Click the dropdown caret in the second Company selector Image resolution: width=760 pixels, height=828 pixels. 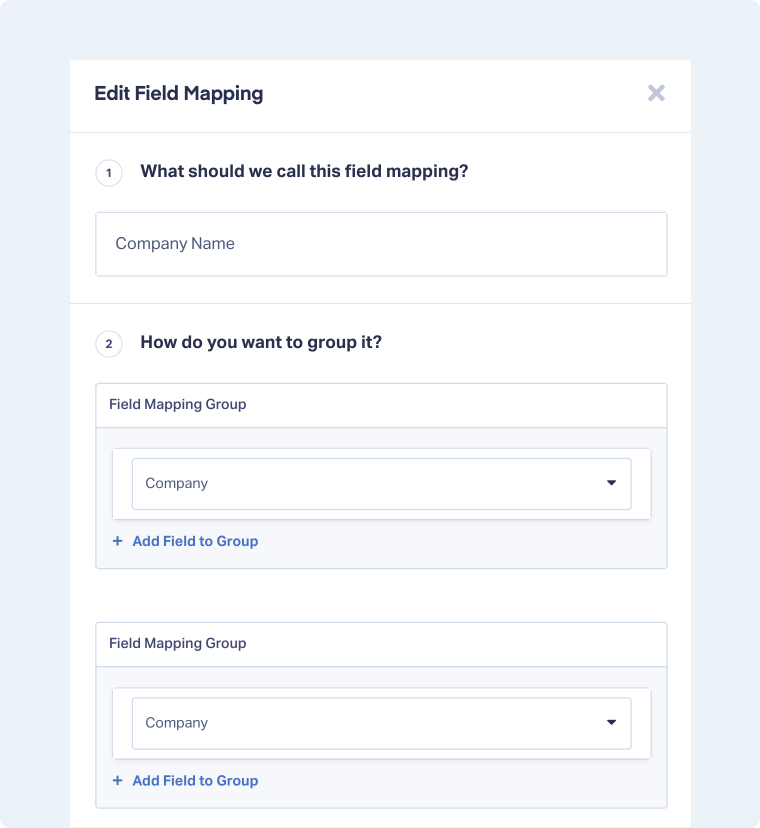(x=611, y=722)
